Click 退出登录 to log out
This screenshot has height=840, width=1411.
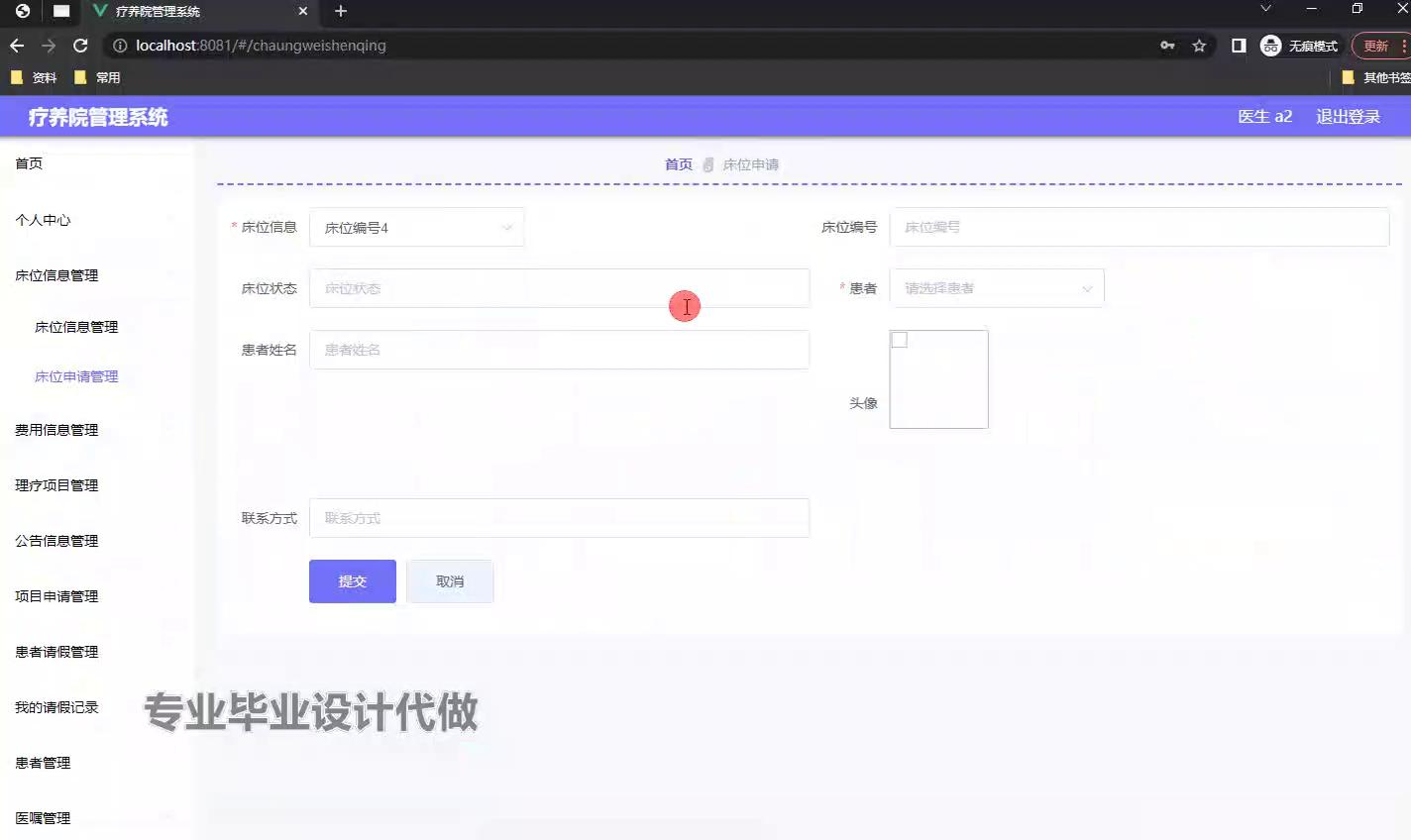click(1348, 117)
